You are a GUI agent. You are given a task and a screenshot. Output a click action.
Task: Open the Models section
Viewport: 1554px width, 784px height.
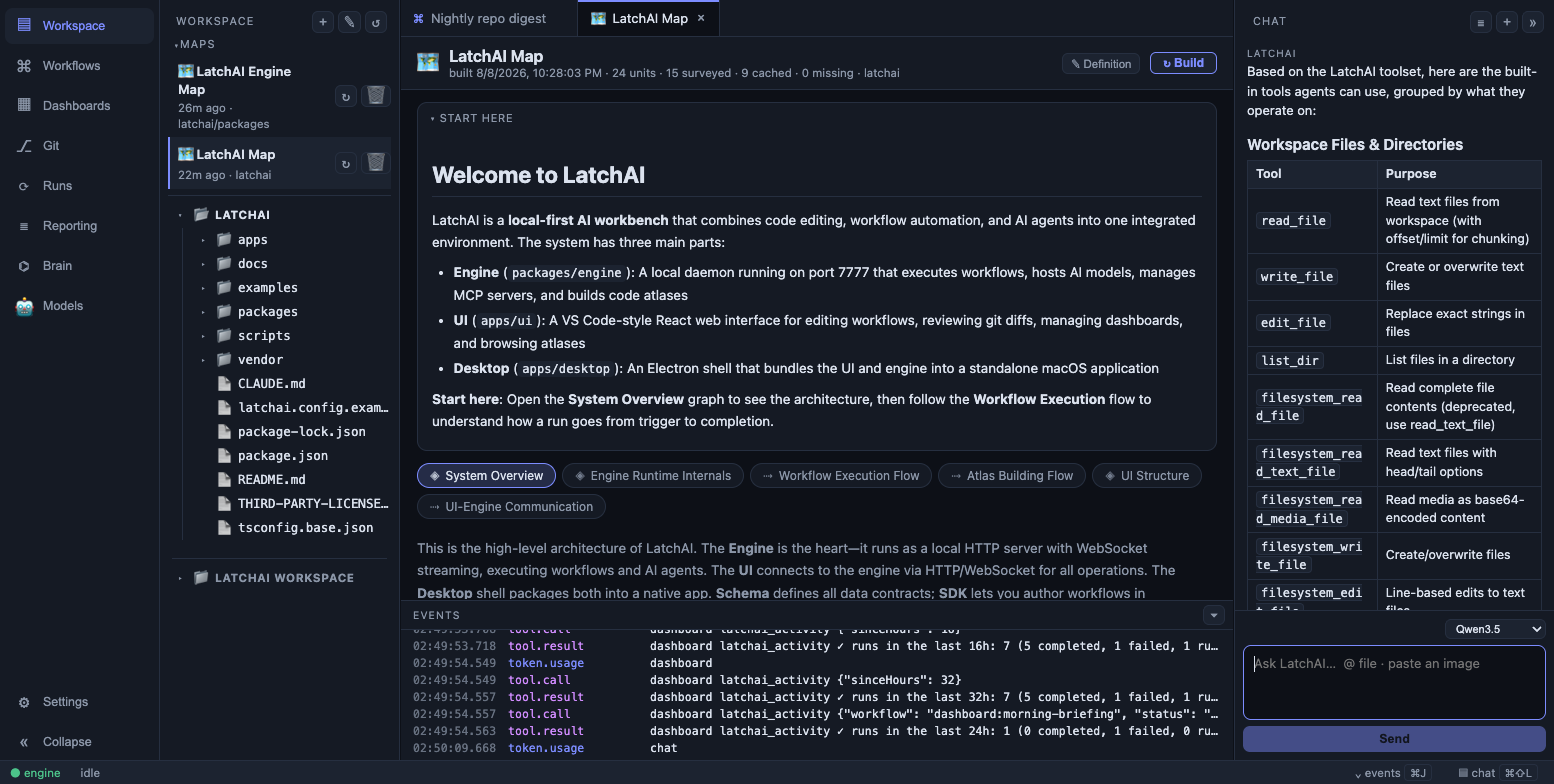79,305
